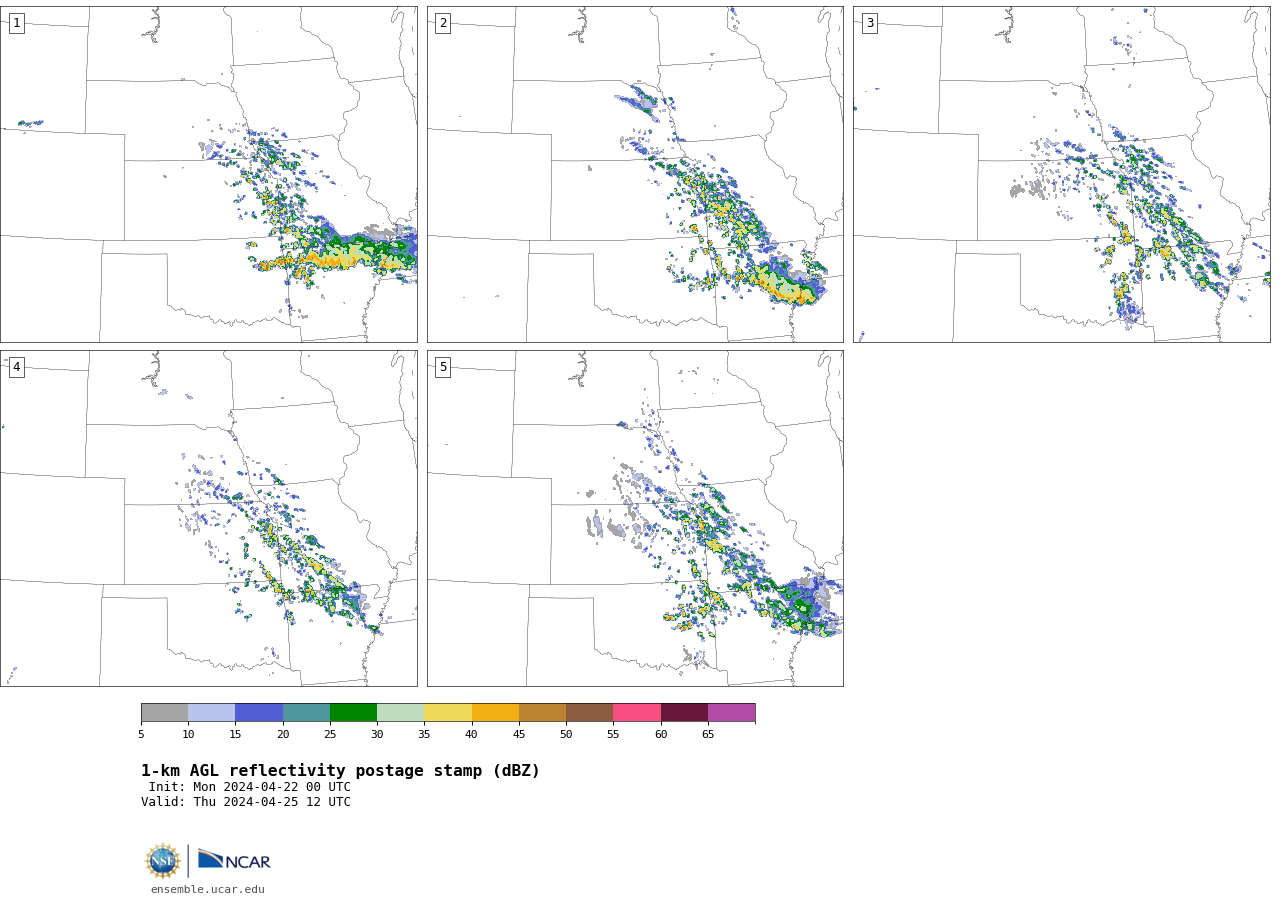Click the tan 45-50 dBZ swatch
Image resolution: width=1280 pixels, height=901 pixels.
(542, 713)
